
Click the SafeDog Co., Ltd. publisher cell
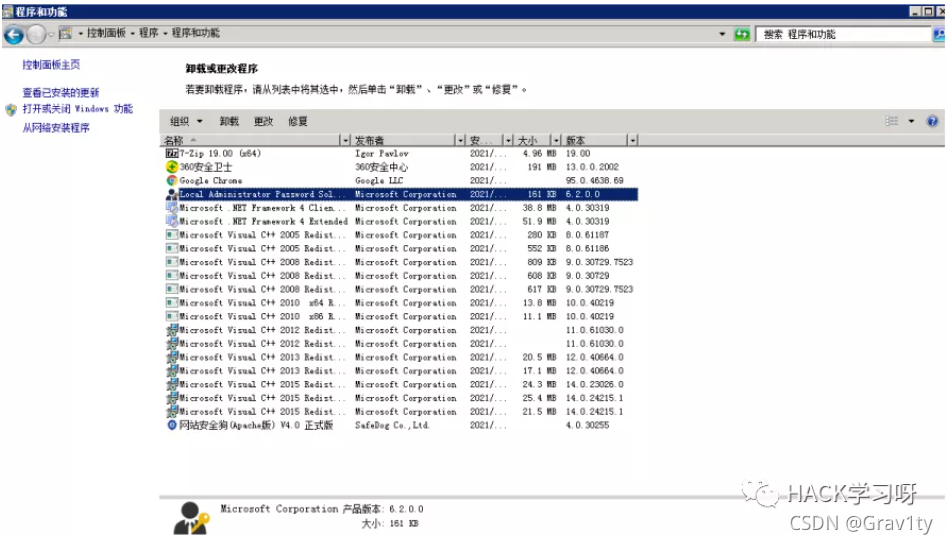tap(392, 425)
